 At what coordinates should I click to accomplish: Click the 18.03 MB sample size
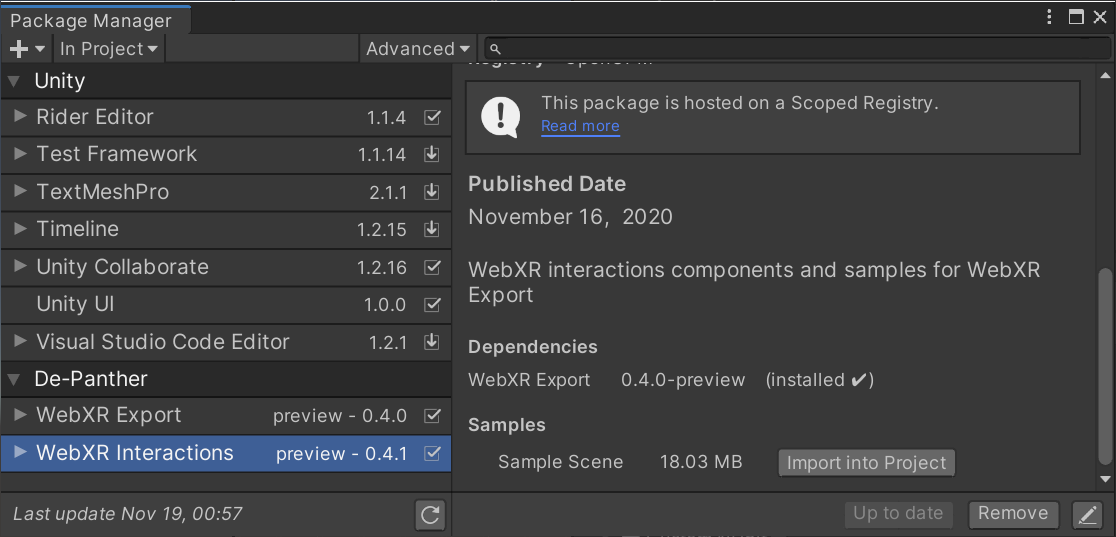[701, 462]
